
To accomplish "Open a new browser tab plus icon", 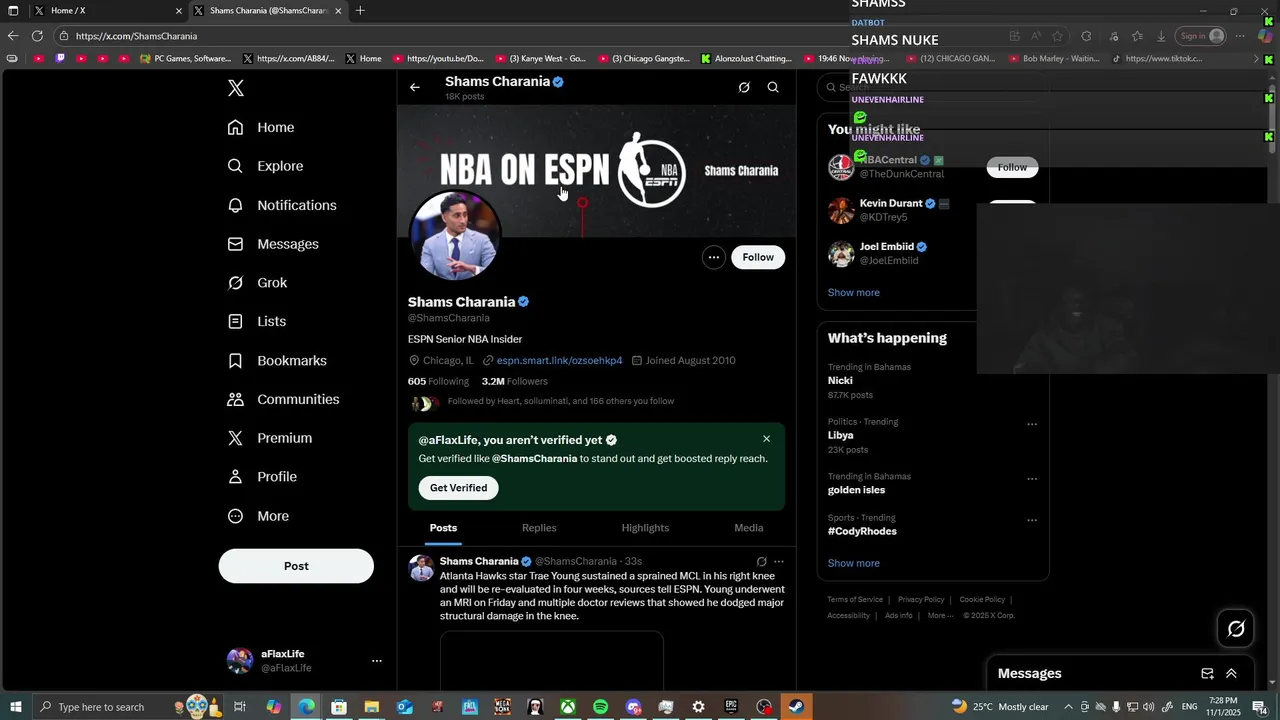I will tap(360, 11).
